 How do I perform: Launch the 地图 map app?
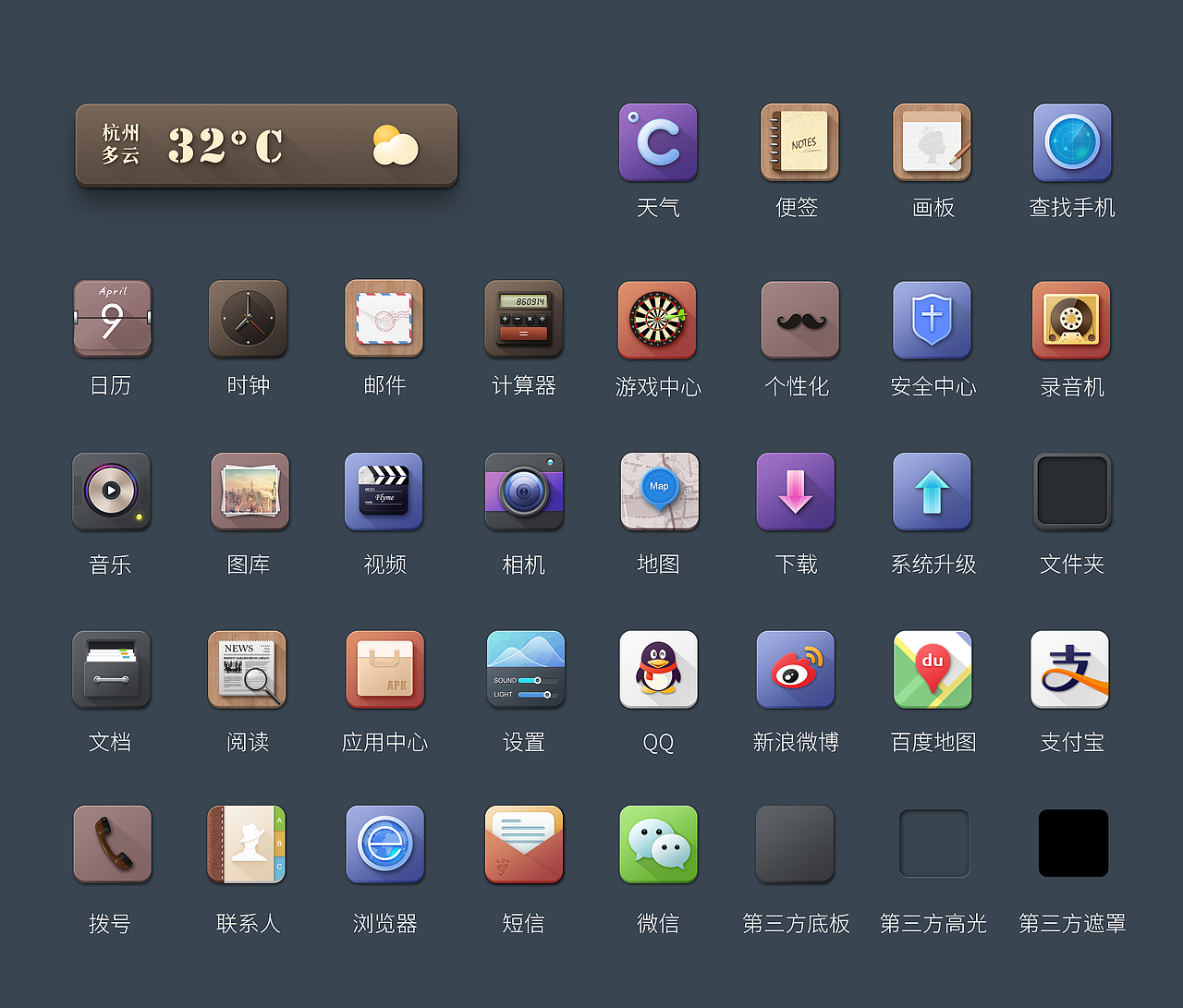pos(659,492)
